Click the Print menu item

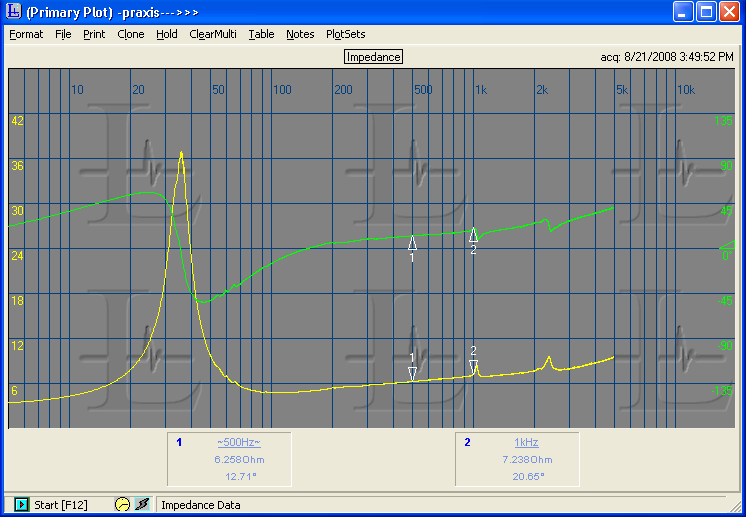pyautogui.click(x=94, y=34)
